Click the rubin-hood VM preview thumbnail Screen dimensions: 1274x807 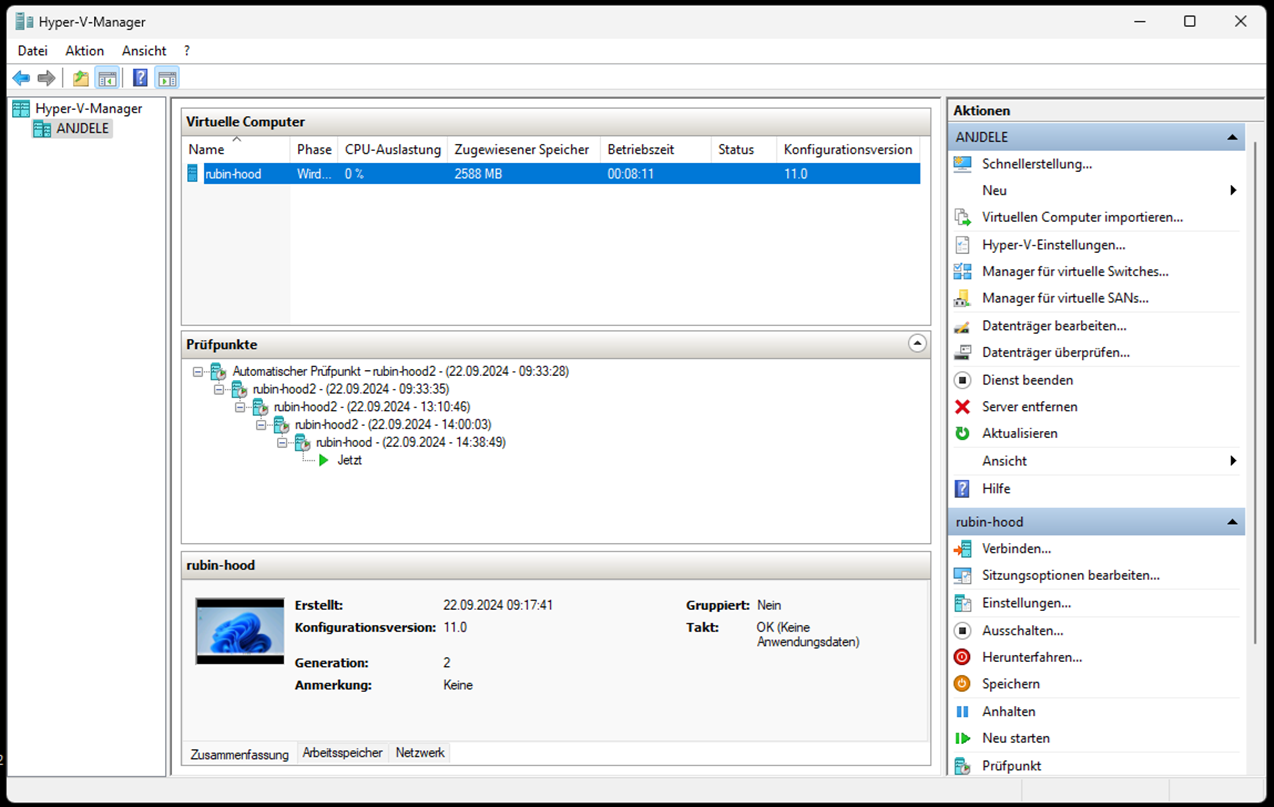point(240,631)
